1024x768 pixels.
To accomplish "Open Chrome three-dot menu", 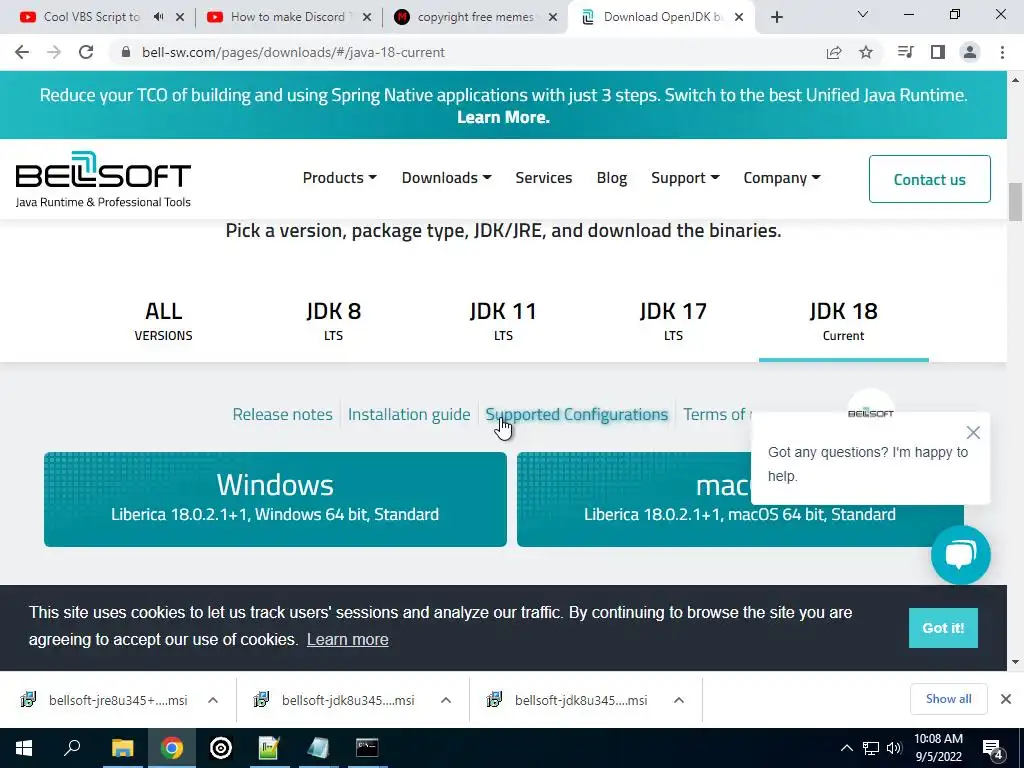I will [1002, 52].
